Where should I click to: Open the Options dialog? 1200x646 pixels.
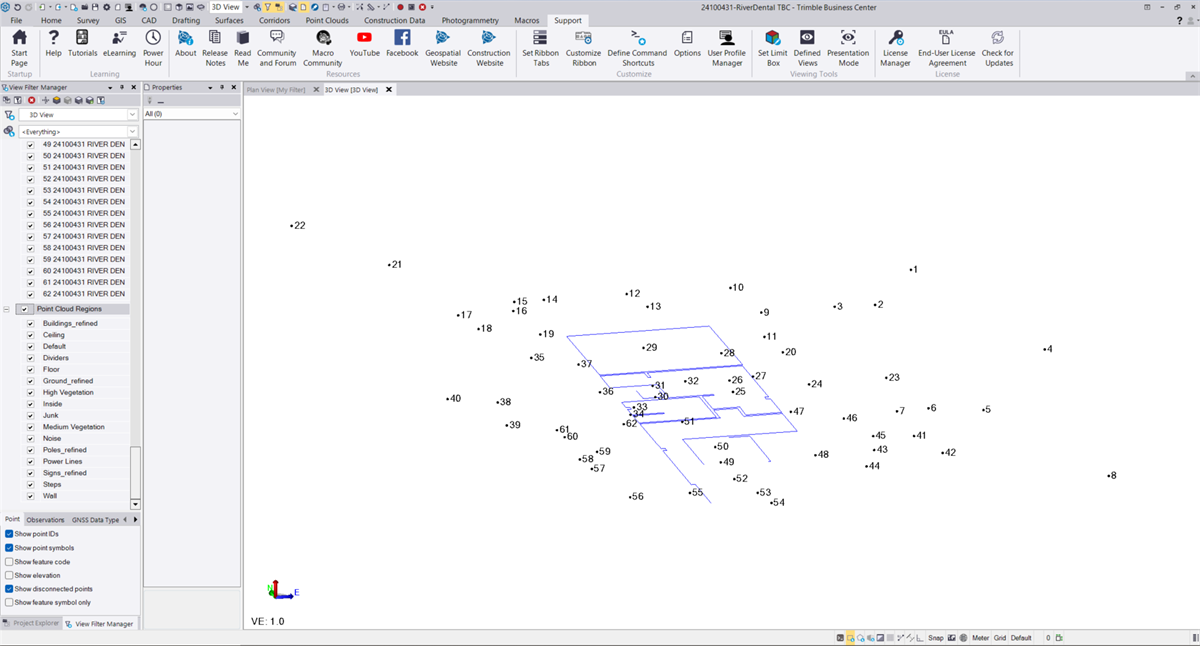[x=687, y=44]
